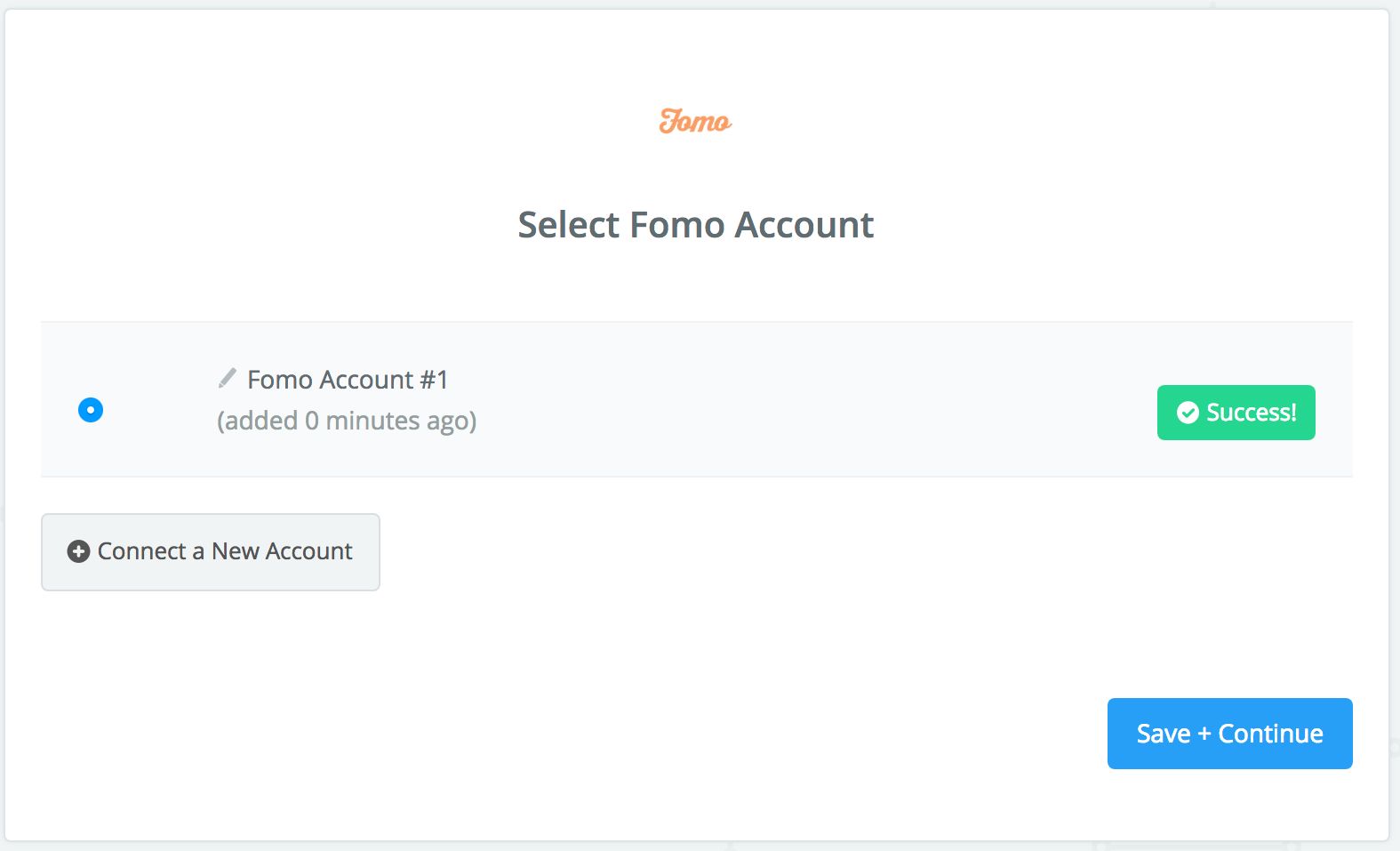Click the "New Account" text on gray button
The width and height of the screenshot is (1400, 851).
(x=282, y=551)
